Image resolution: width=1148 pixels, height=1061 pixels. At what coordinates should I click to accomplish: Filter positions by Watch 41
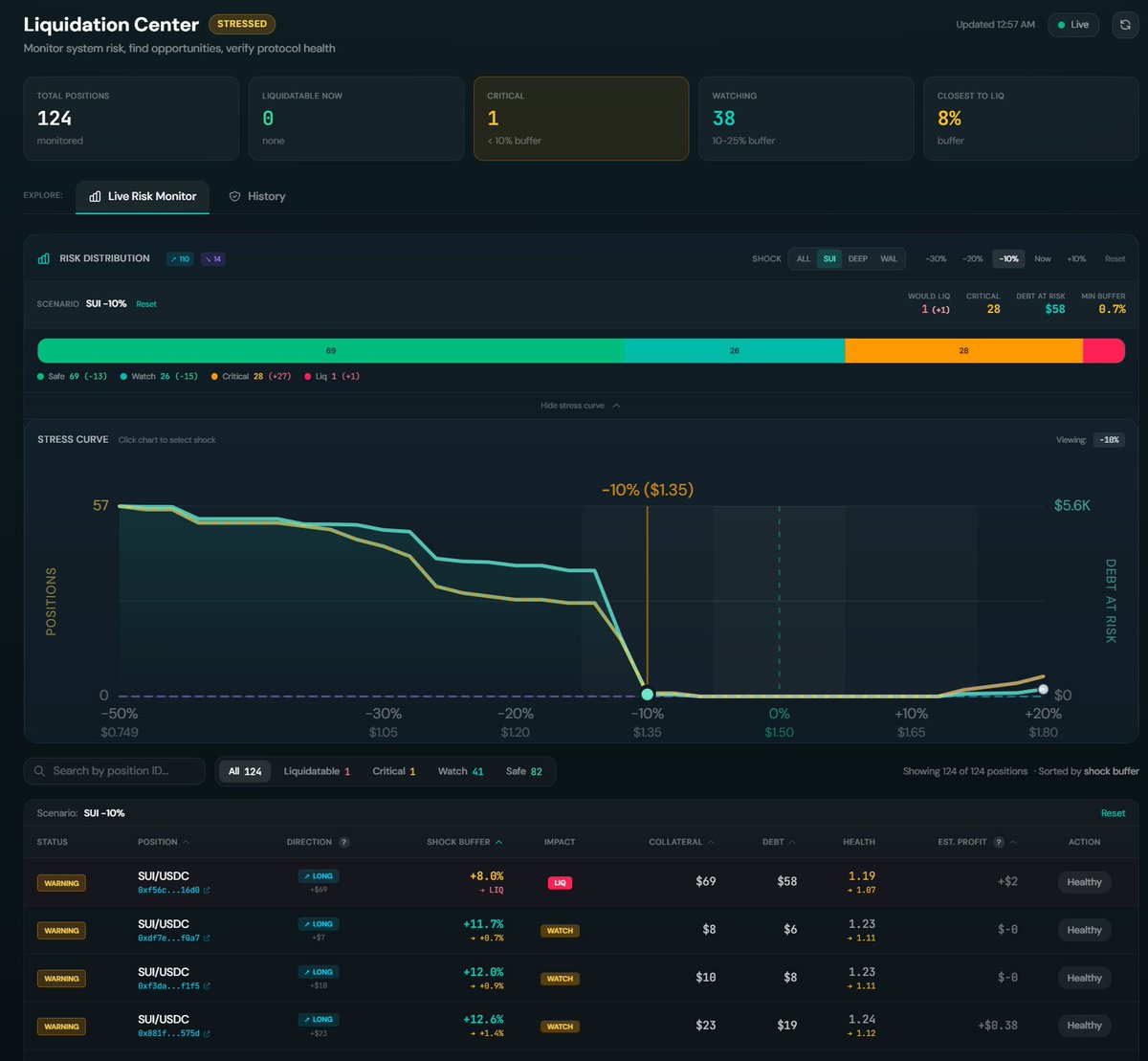pos(460,771)
